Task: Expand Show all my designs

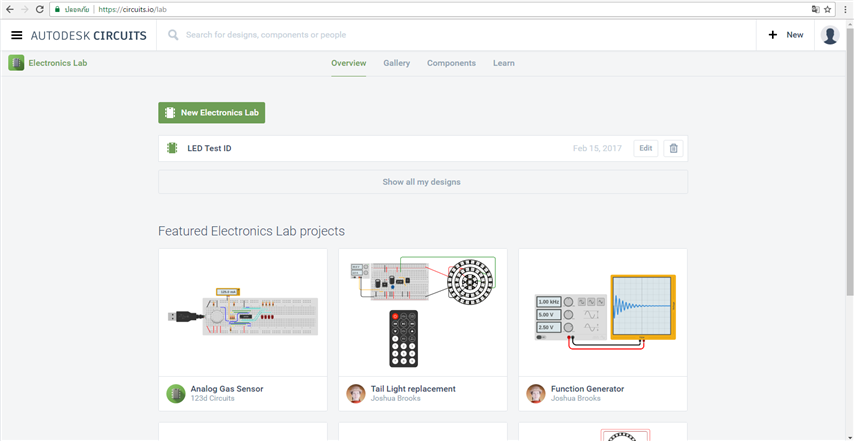Action: (422, 182)
